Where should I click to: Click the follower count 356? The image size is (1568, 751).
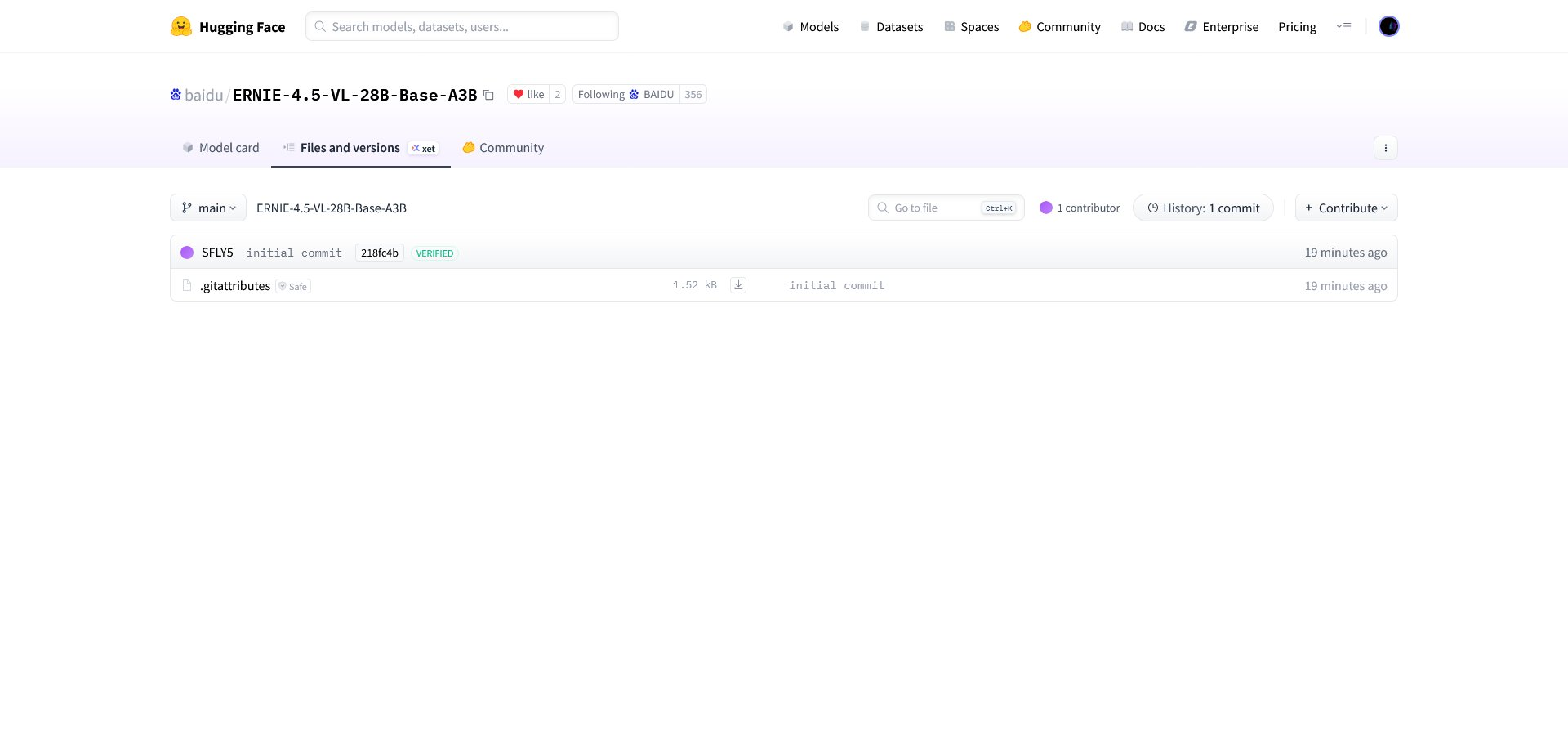point(693,95)
